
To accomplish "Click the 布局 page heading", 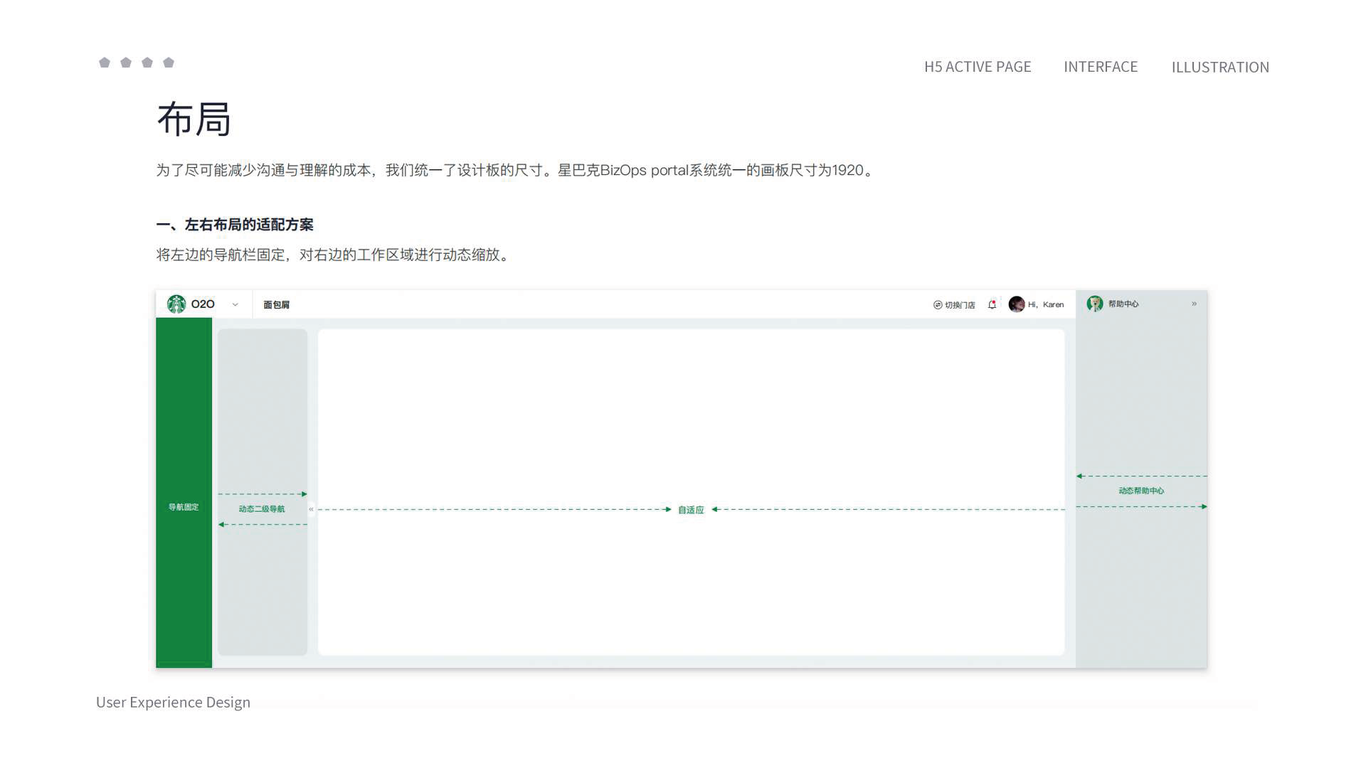I will coord(194,119).
